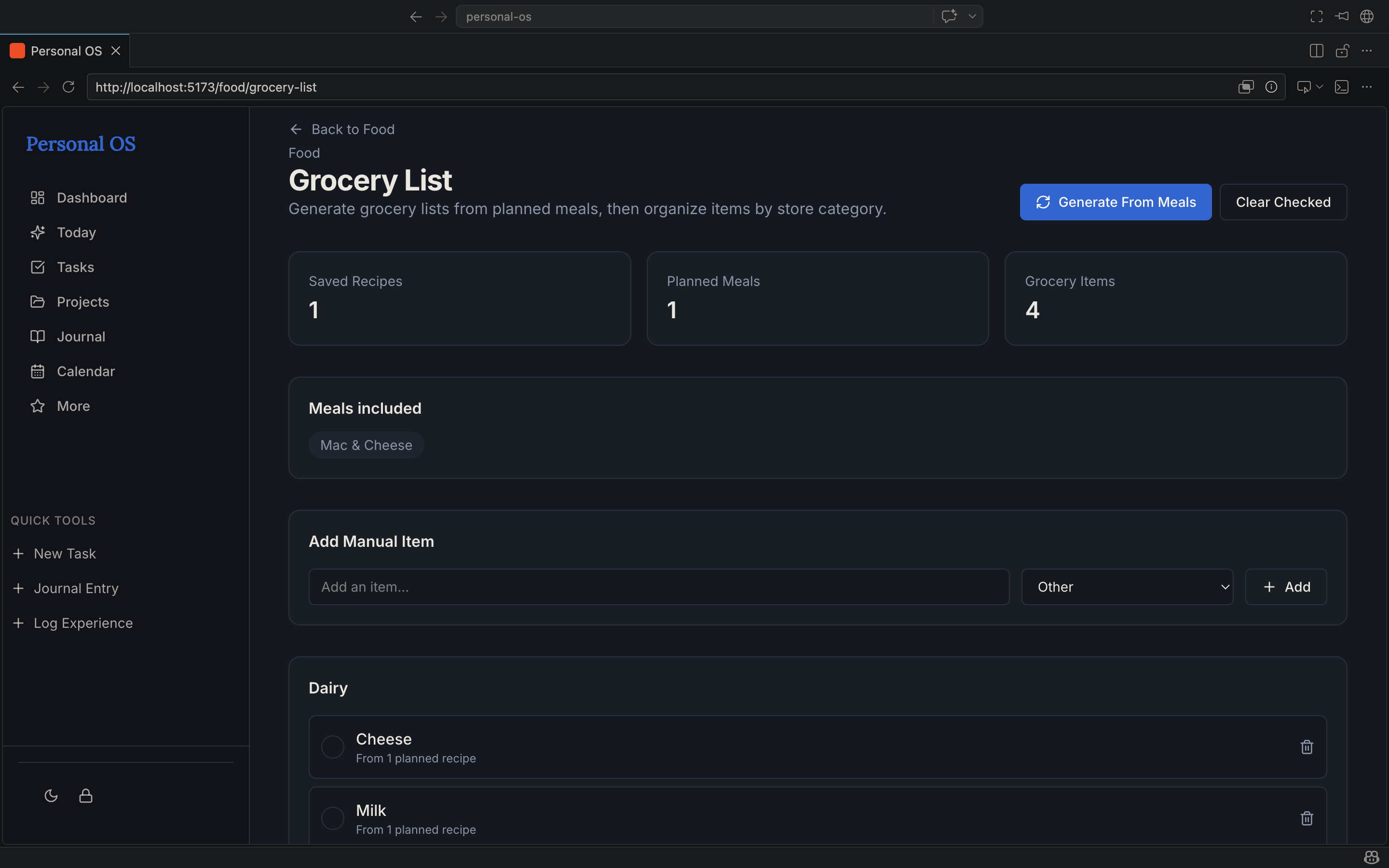Viewport: 1389px width, 868px height.
Task: Click the Tasks checkbox icon
Action: click(x=37, y=267)
